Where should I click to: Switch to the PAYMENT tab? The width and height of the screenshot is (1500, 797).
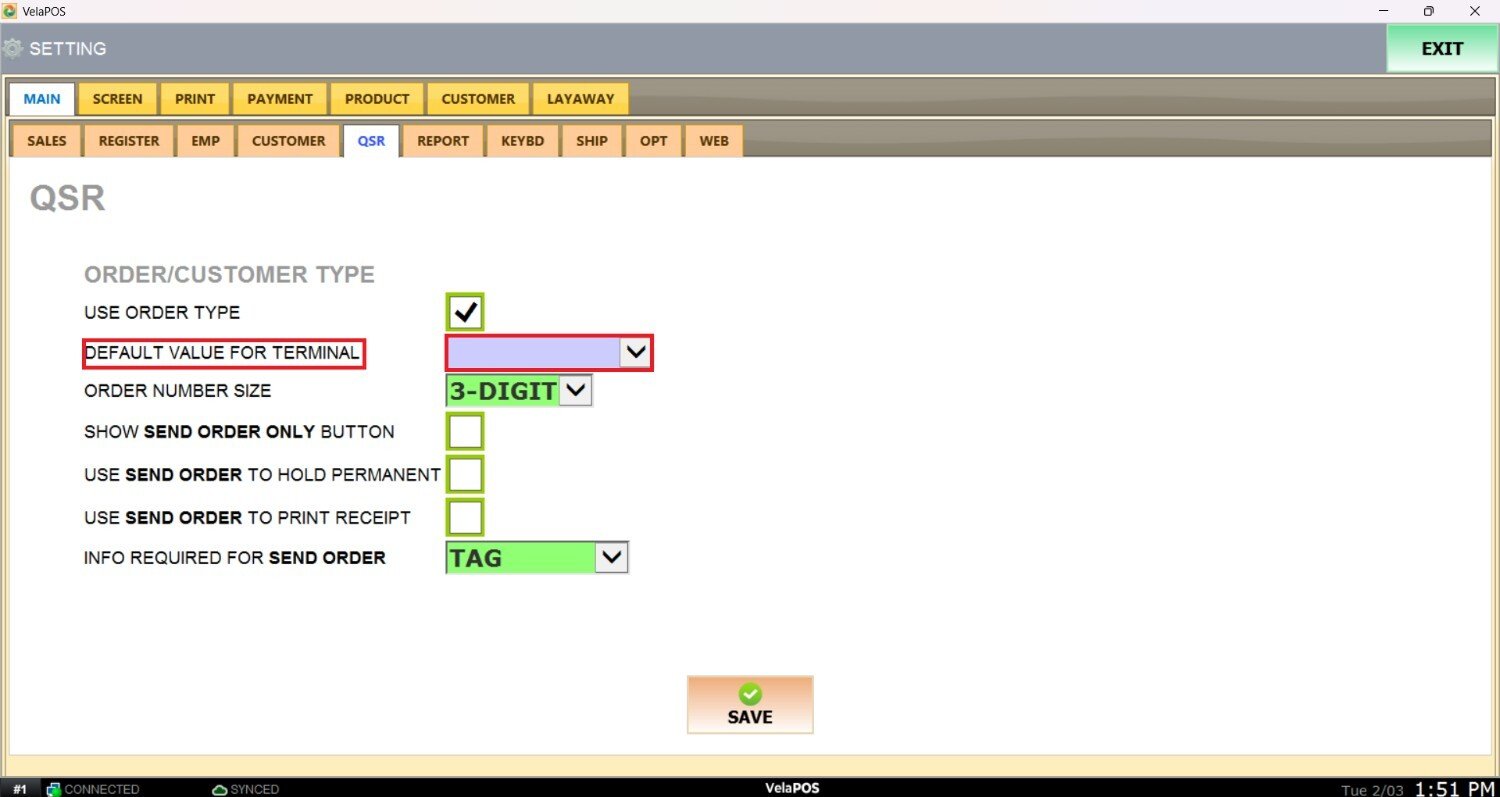tap(280, 99)
